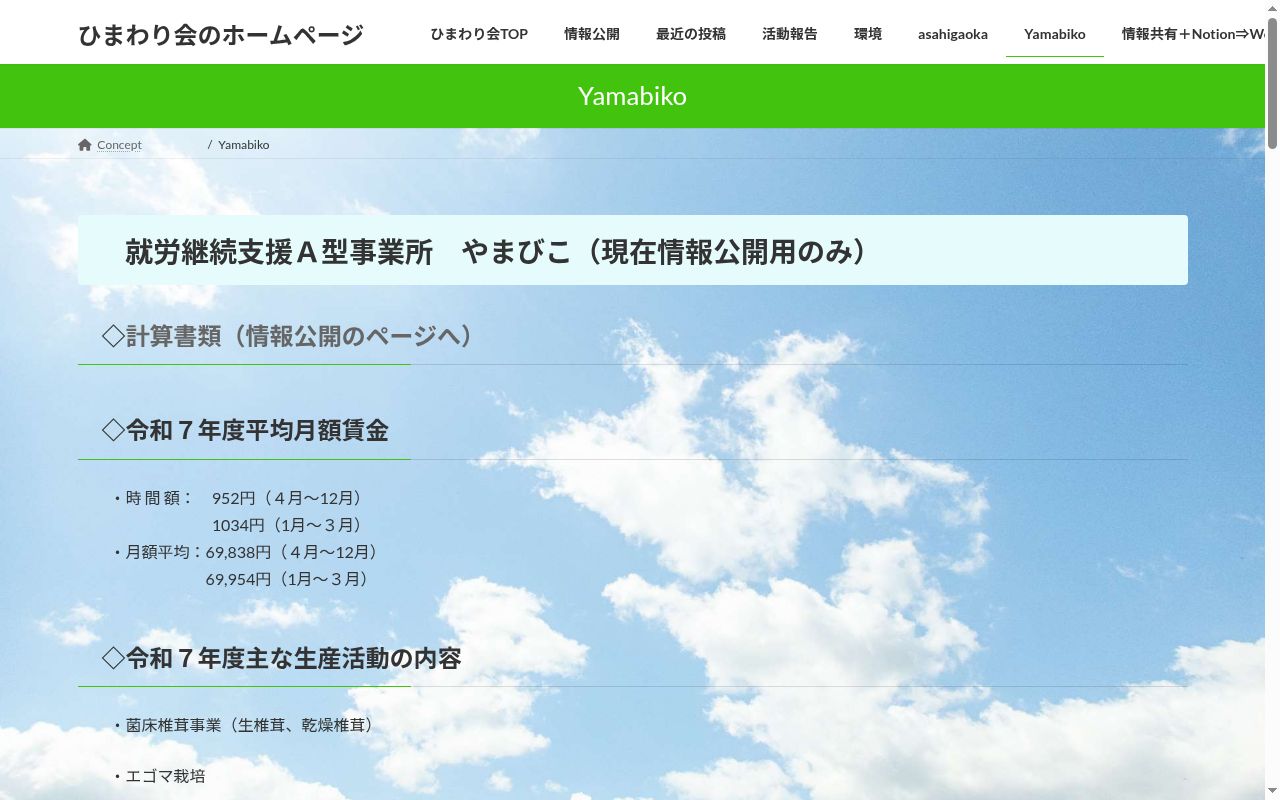Click the text 69,954円（1月～３月）

coord(289,579)
